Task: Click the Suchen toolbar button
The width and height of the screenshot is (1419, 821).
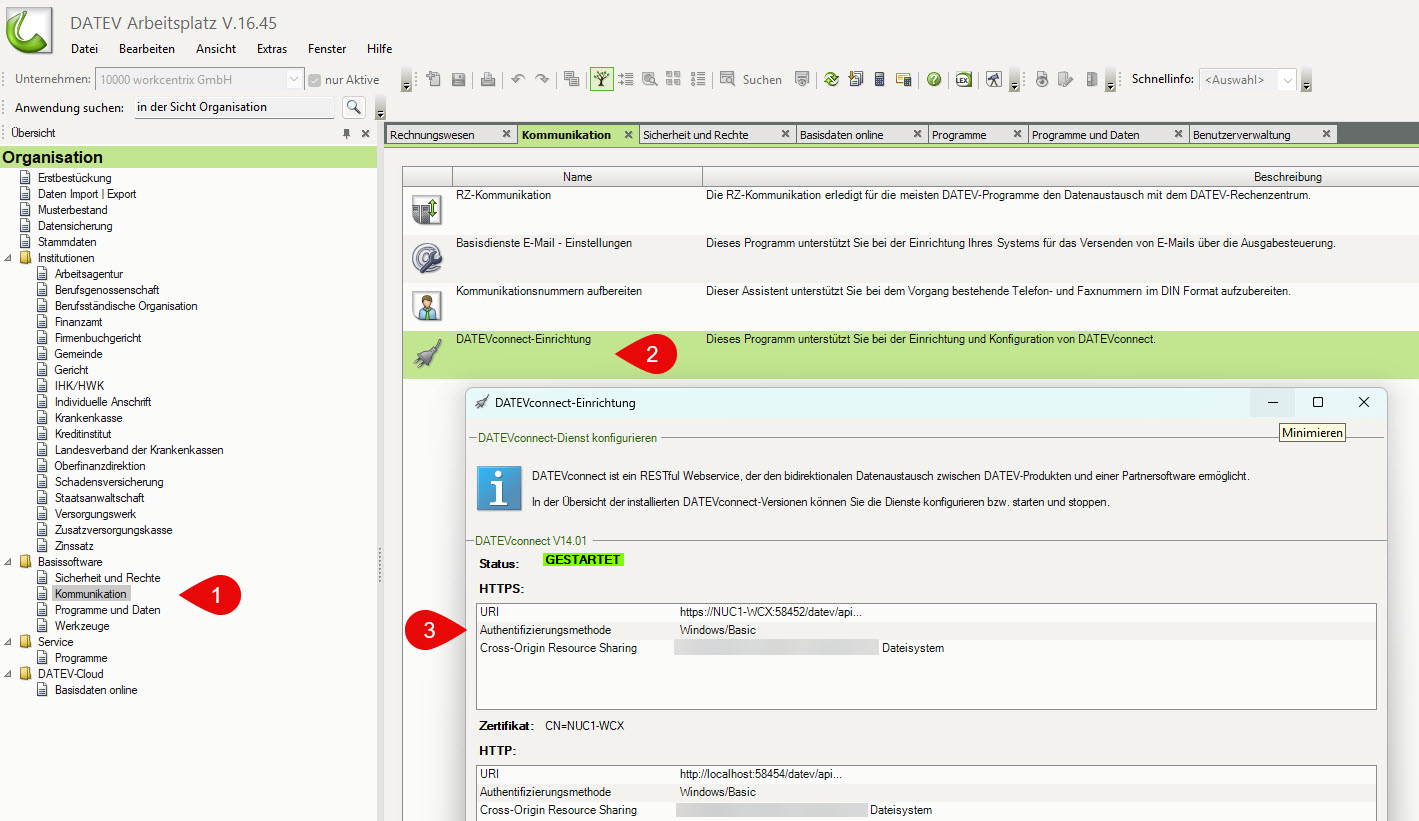Action: point(751,79)
